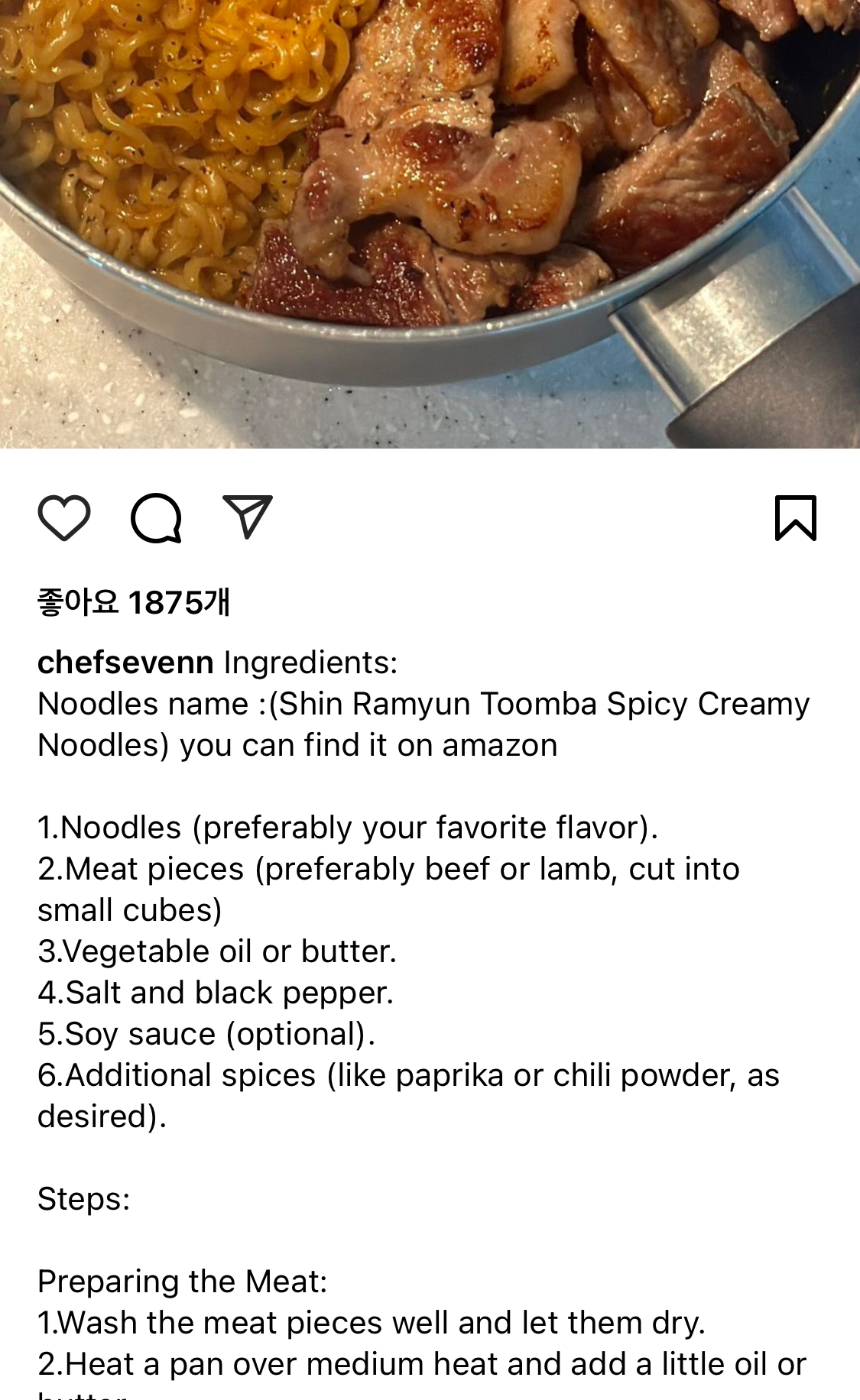Like the post with the heart icon
Image resolution: width=860 pixels, height=1400 pixels.
[64, 518]
